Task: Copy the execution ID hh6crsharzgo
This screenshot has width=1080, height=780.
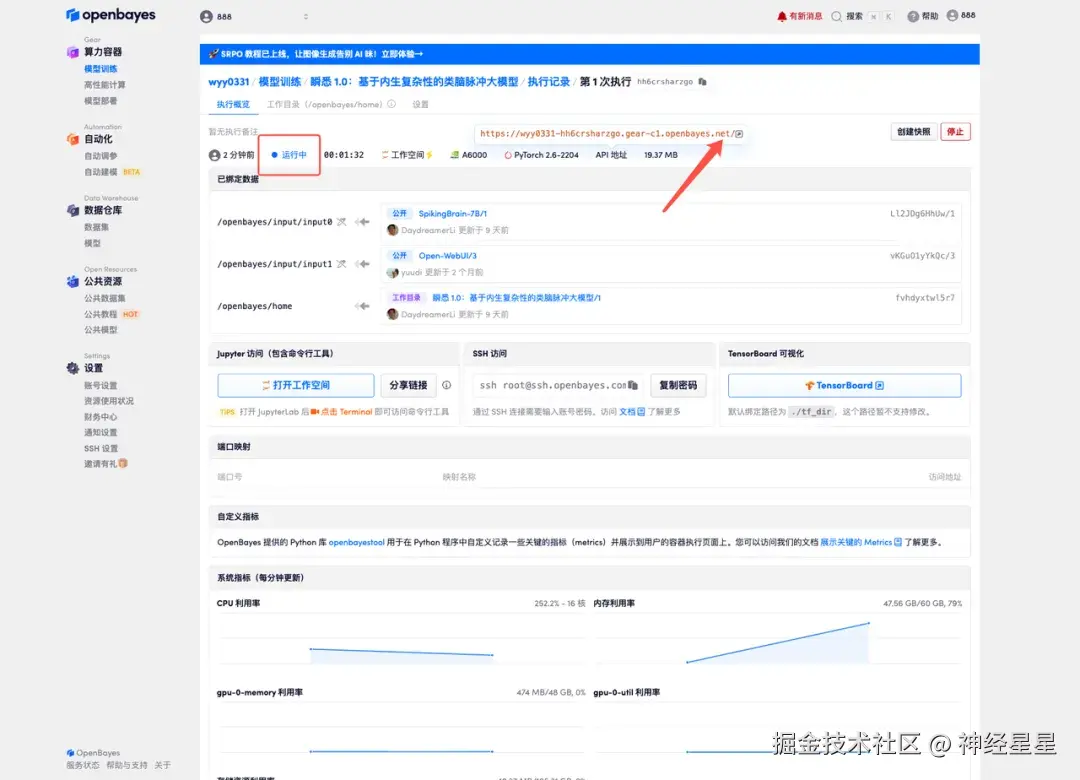Action: (x=703, y=81)
